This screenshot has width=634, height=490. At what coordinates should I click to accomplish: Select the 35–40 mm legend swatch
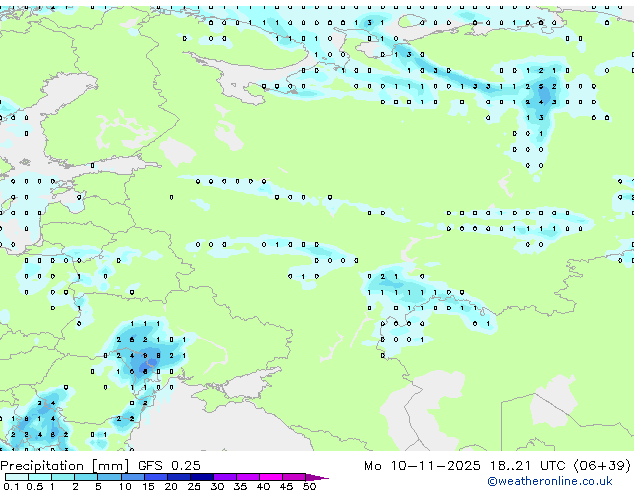(248, 477)
